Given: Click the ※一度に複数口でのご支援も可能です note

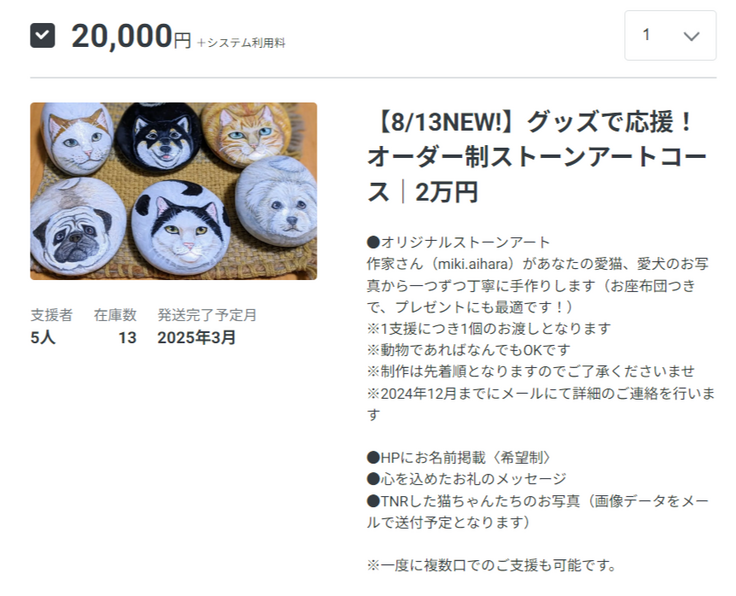Looking at the screenshot, I should click(x=491, y=565).
